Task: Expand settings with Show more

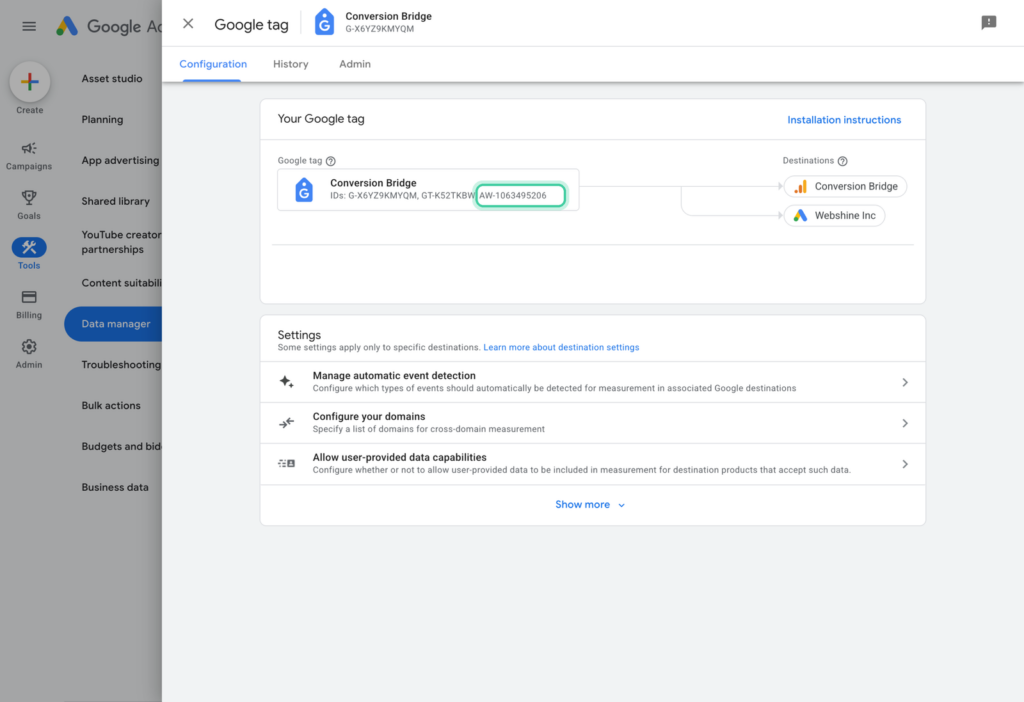Action: [x=590, y=505]
